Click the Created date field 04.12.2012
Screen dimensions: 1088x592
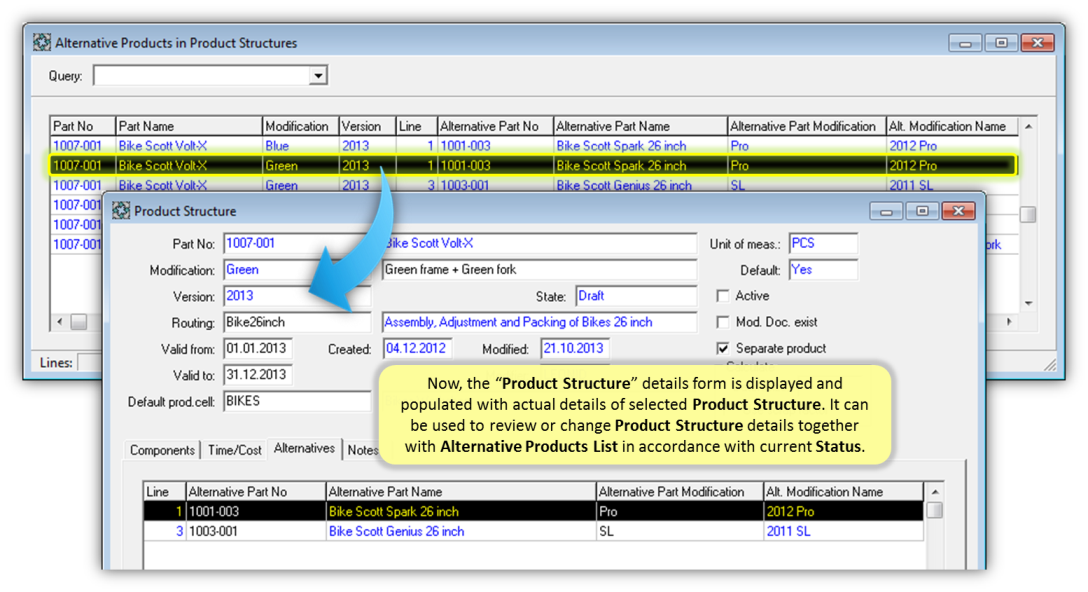pyautogui.click(x=417, y=348)
